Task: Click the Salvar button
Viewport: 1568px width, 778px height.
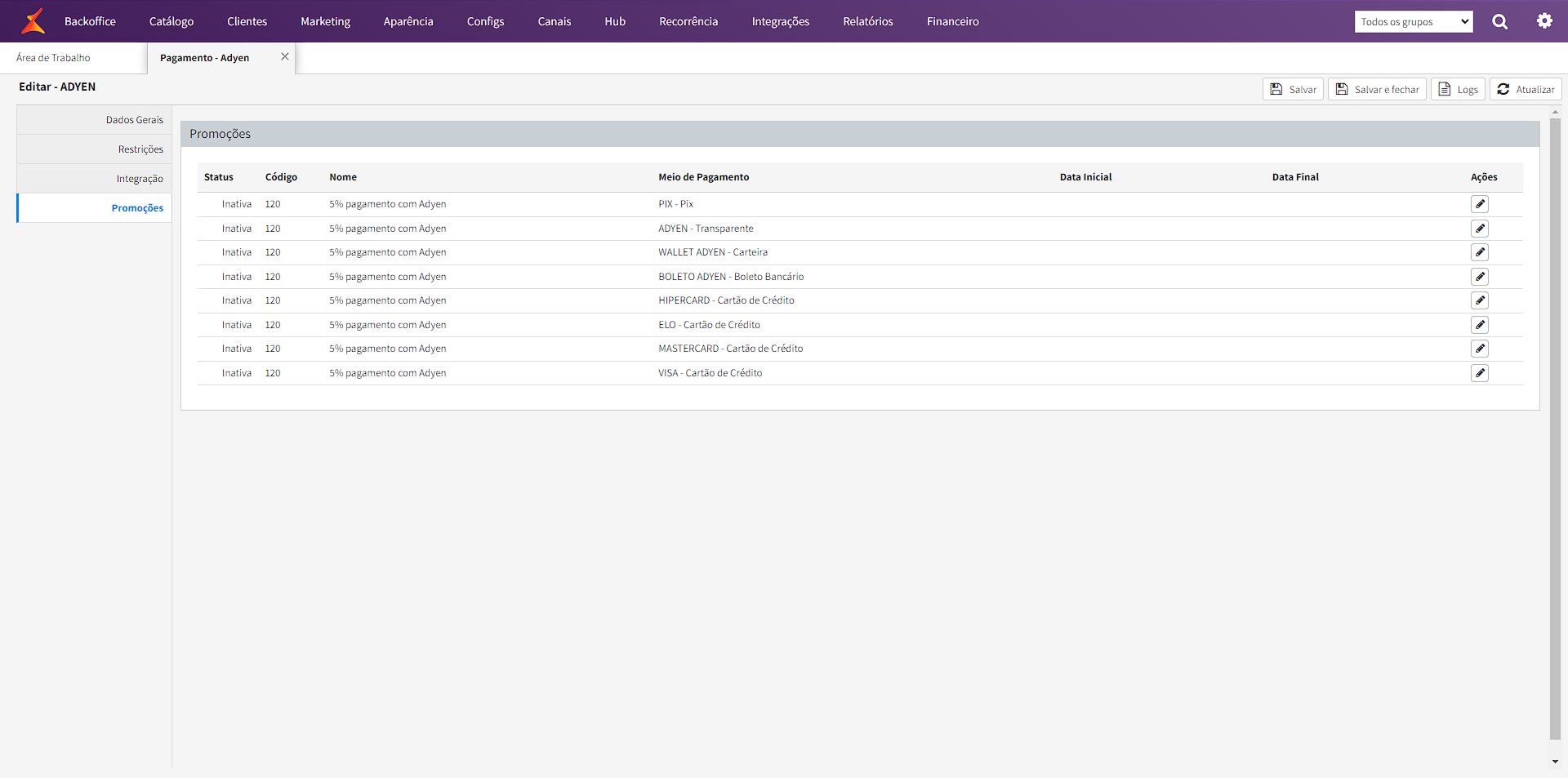Action: [x=1293, y=89]
